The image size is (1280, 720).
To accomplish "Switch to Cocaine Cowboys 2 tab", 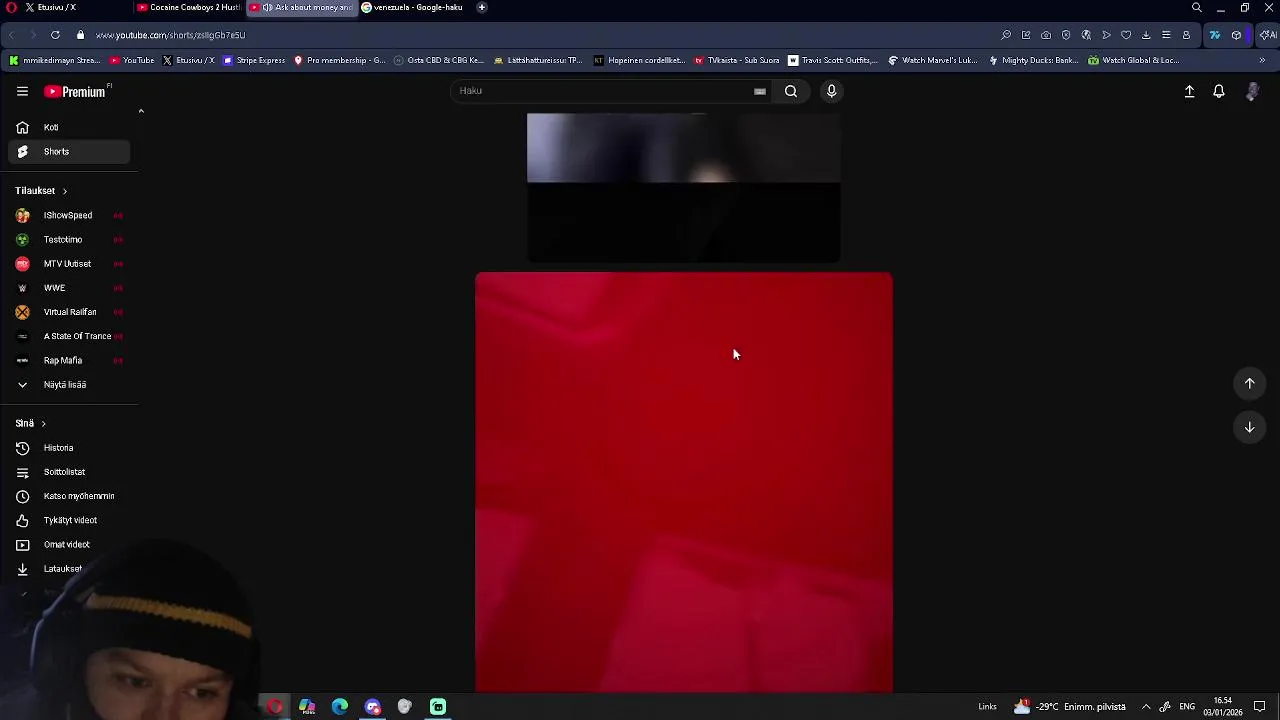I will (x=188, y=7).
